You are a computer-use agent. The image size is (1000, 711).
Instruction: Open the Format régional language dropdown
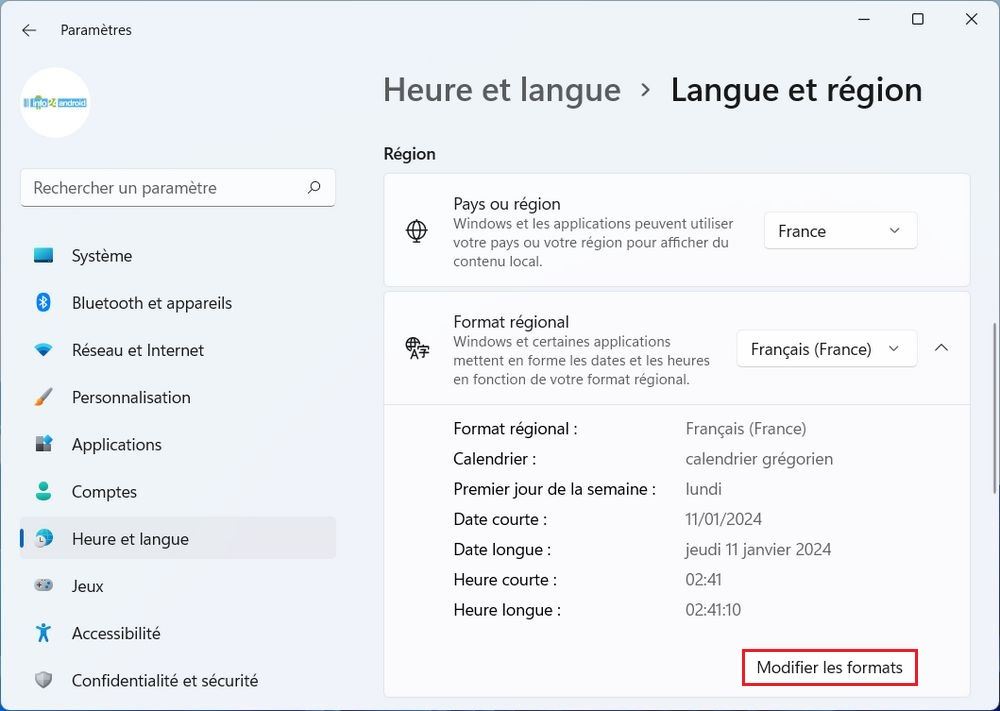826,348
